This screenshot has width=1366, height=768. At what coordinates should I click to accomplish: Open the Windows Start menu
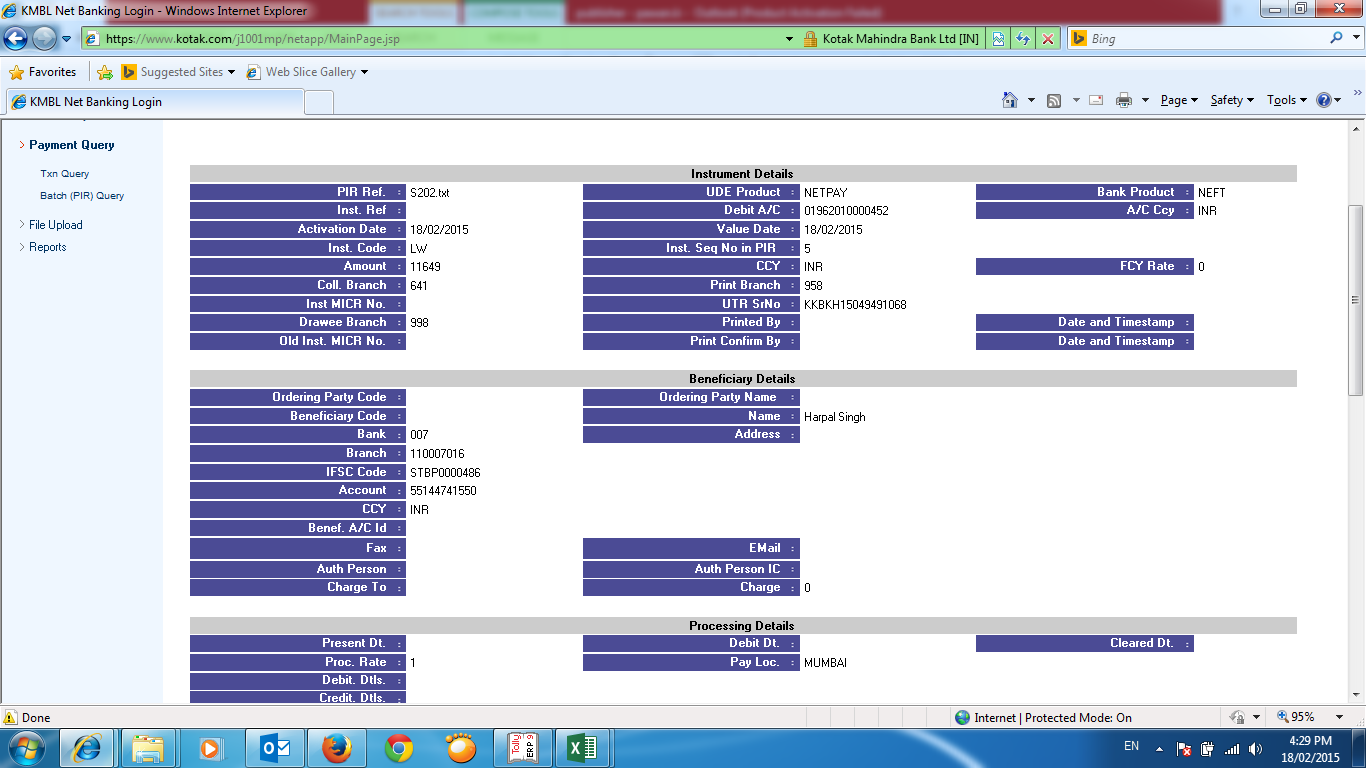(26, 748)
